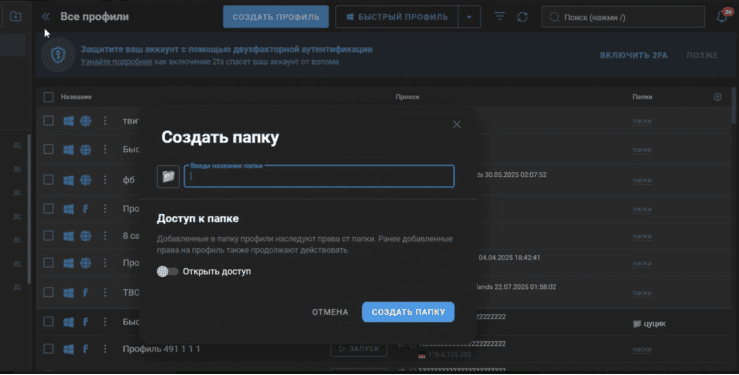Check the box in the цуцик folder row
This screenshot has height=375, width=739.
[x=49, y=321]
